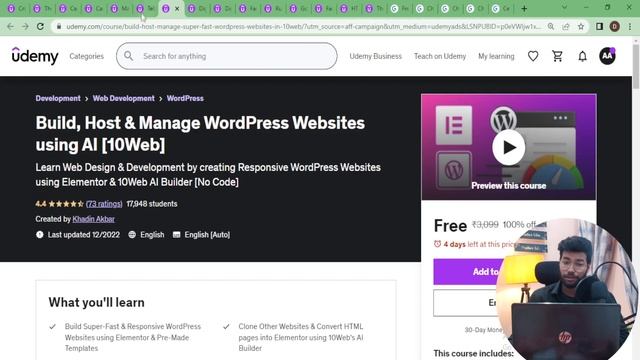Open the Chrome profile D avatar
Viewport: 640px width, 360px height.
[614, 27]
